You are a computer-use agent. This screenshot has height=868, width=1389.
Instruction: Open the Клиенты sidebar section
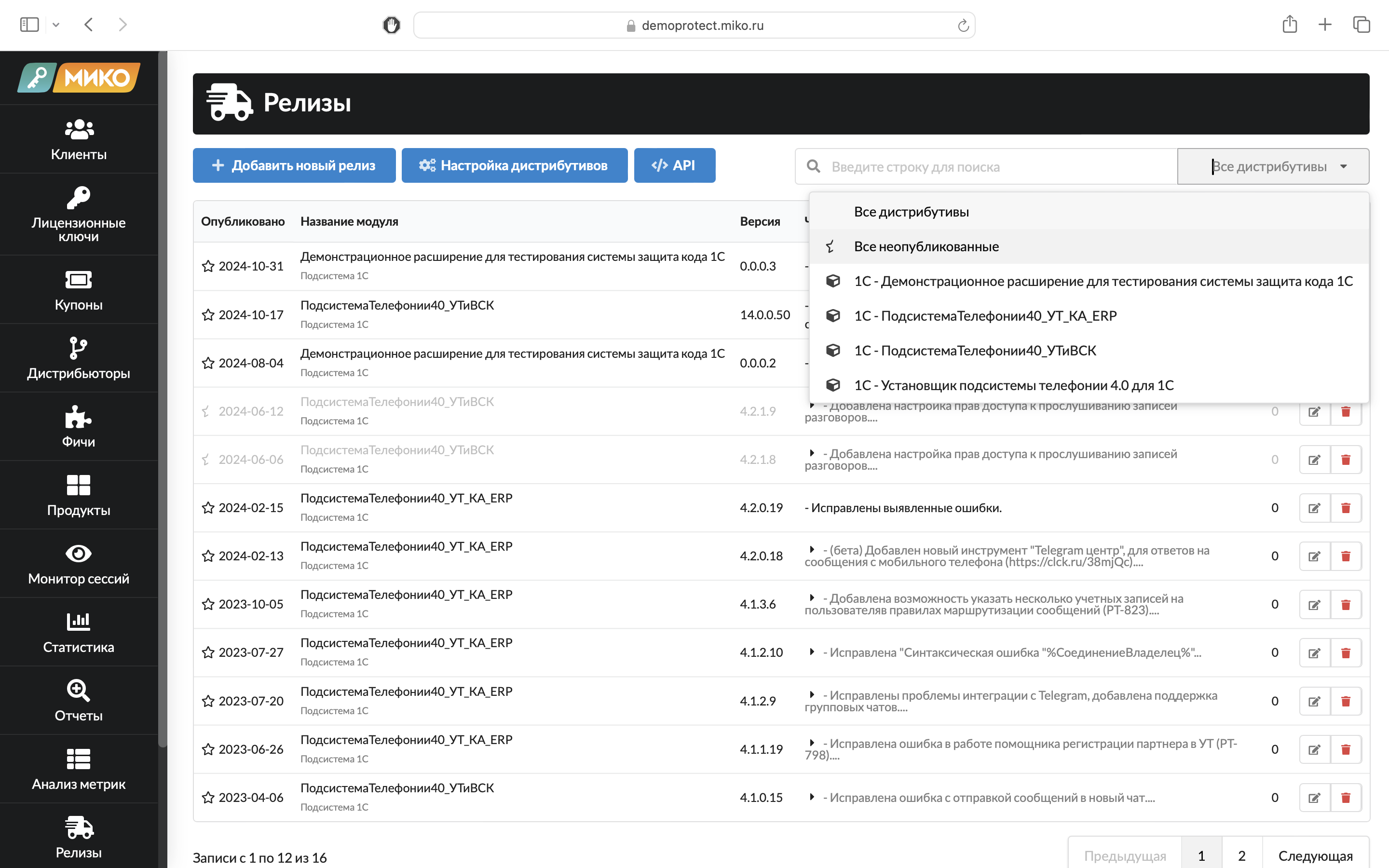(x=79, y=139)
